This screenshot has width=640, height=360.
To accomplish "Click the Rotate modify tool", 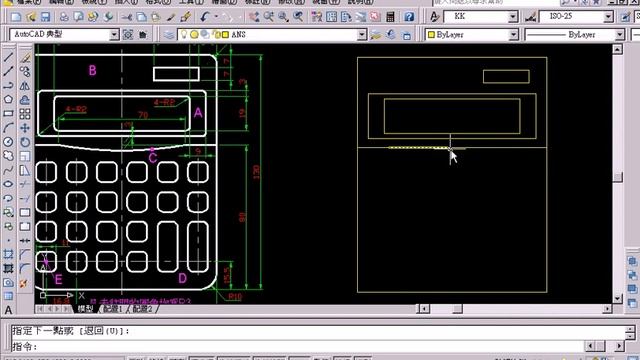I will [25, 142].
